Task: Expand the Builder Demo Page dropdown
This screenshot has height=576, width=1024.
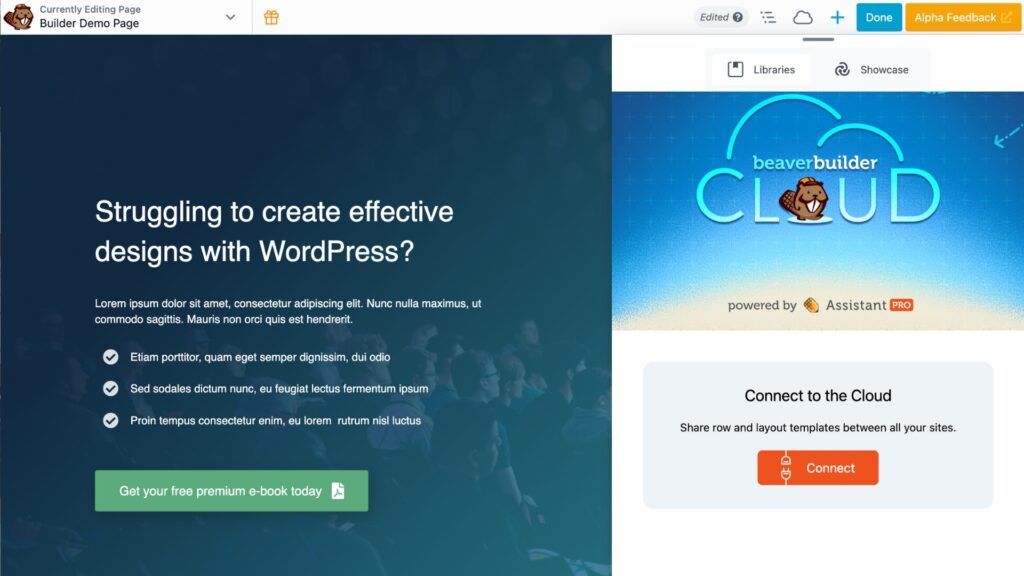Action: (231, 17)
